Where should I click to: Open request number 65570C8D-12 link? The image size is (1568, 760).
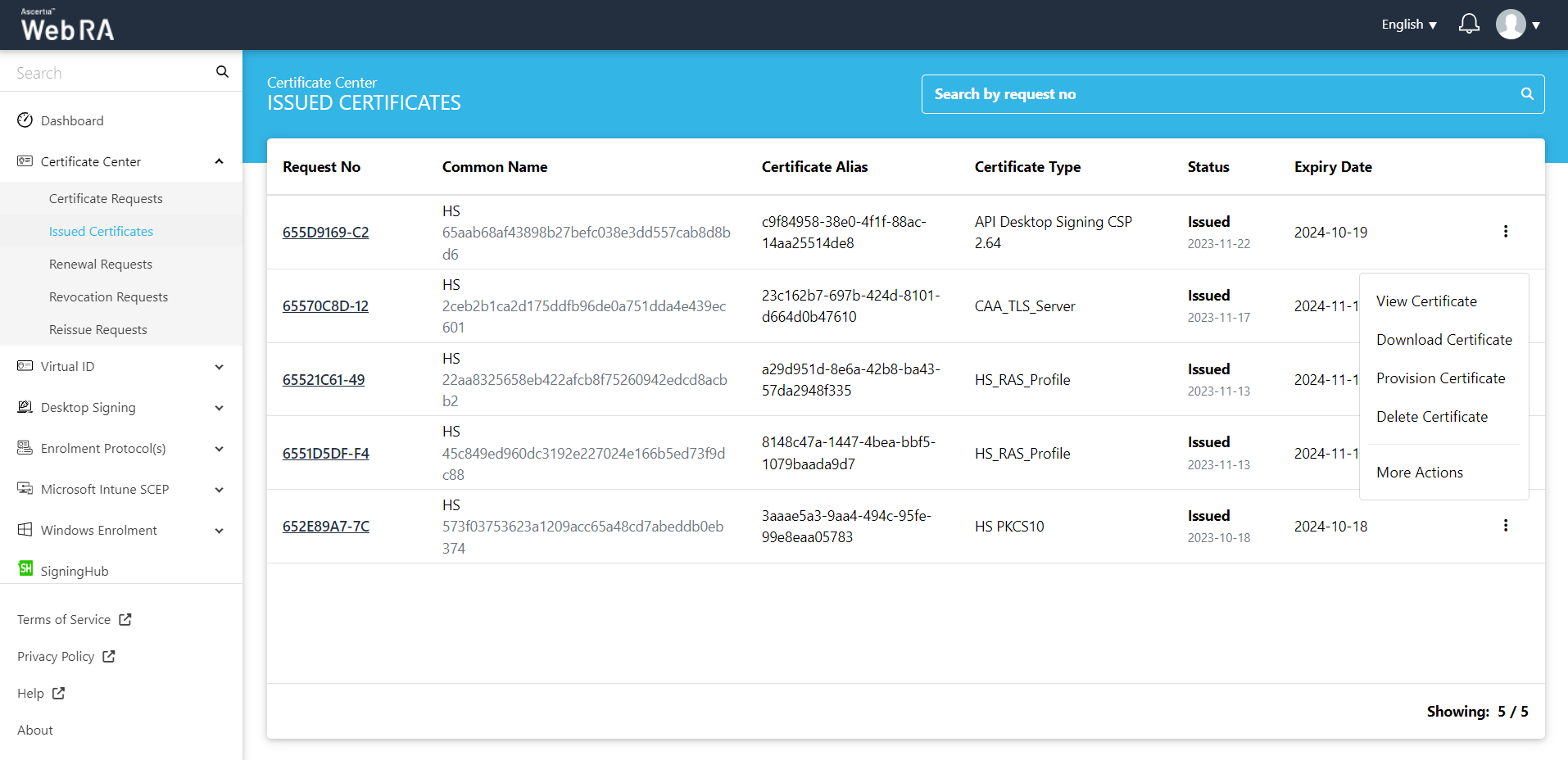(x=325, y=306)
